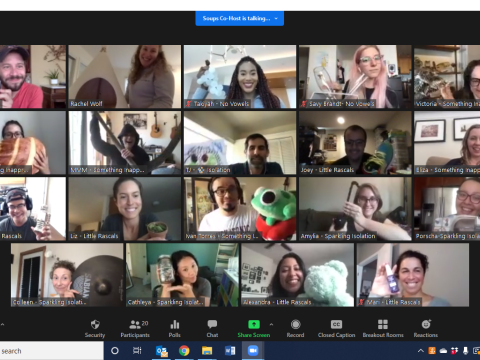Open Task View button on taskbar

[x=137, y=351]
